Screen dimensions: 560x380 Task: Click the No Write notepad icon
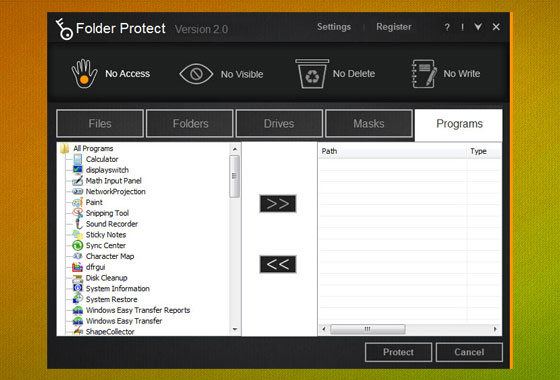424,74
